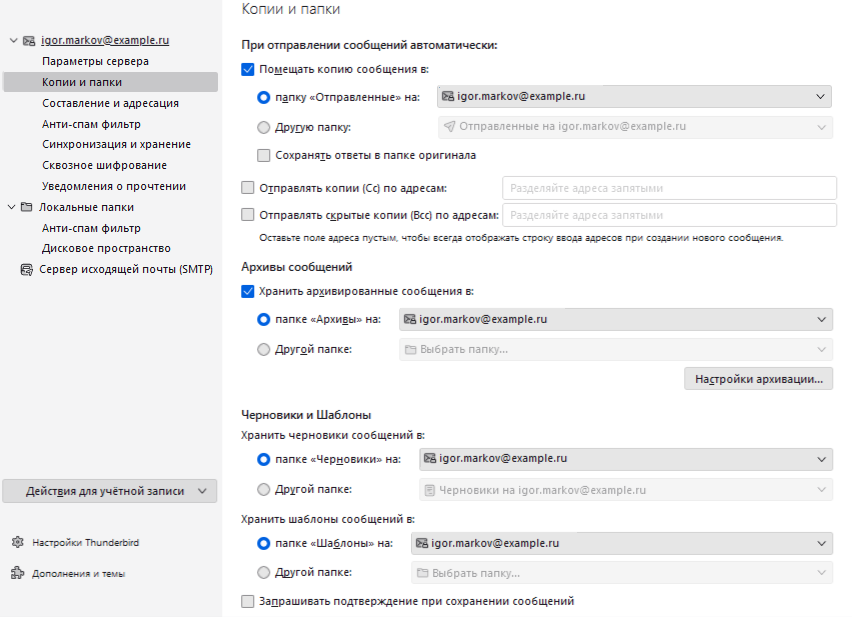Enable «Сохранять ответы в папке оригинала»
Viewport: 852px width, 617px height.
(x=264, y=155)
